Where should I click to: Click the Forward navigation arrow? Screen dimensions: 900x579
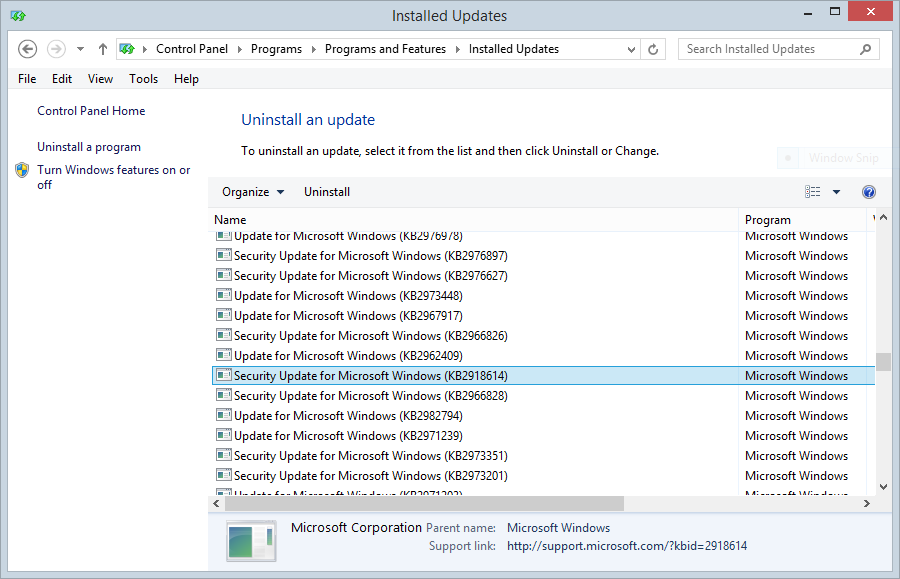[56, 49]
